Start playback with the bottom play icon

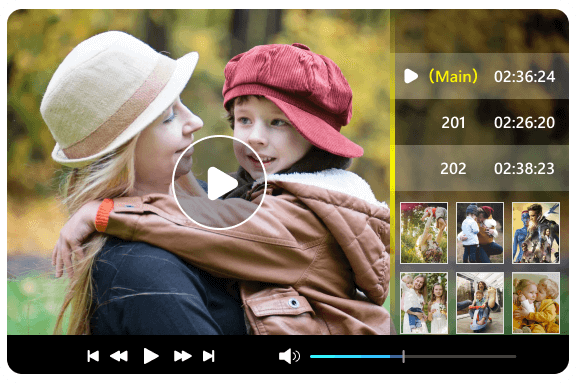coord(151,356)
